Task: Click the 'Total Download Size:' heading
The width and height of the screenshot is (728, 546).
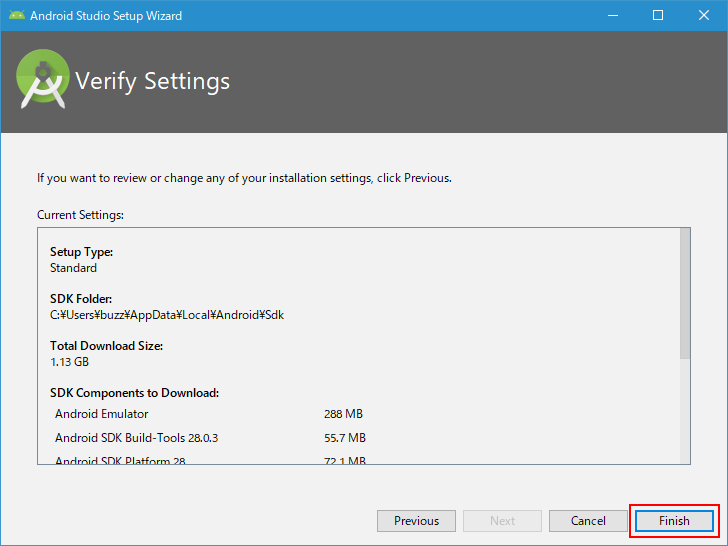Action: click(106, 346)
